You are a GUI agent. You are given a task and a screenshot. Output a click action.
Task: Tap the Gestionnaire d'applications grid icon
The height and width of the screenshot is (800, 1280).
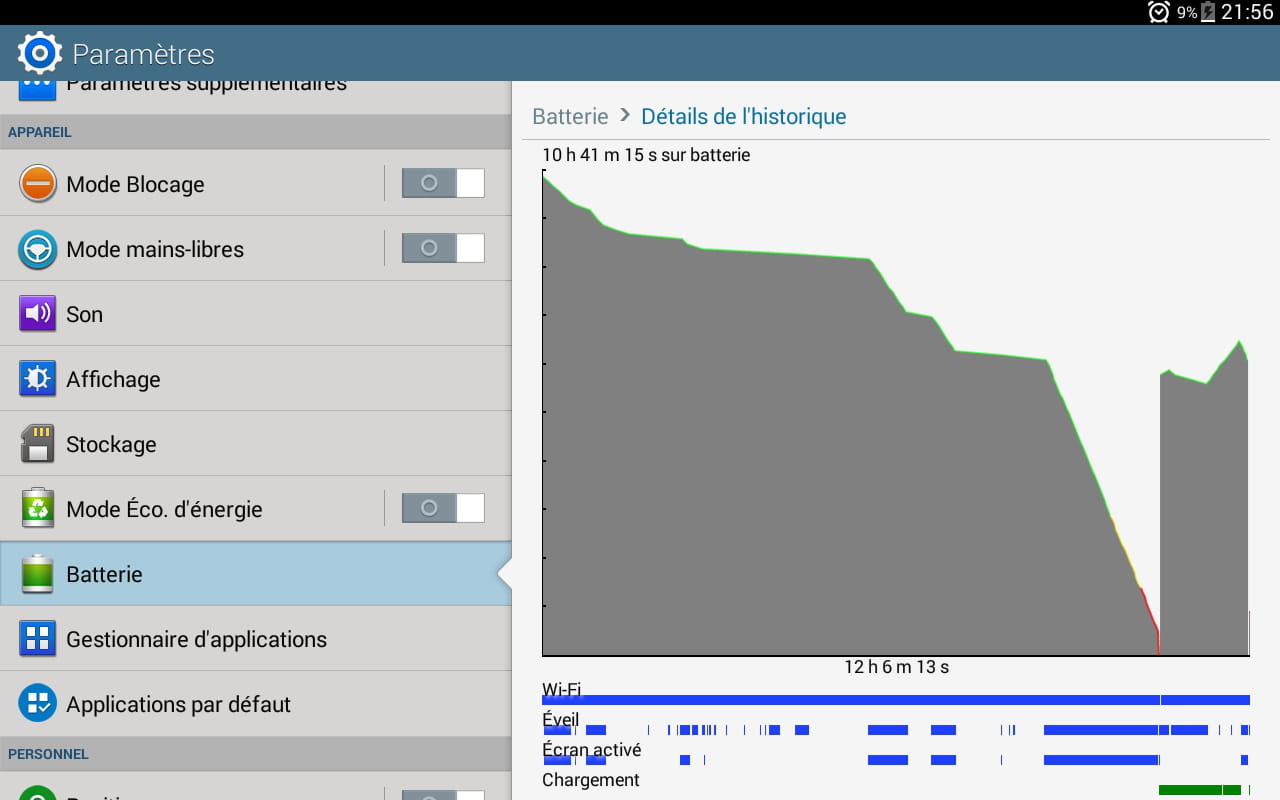tap(38, 639)
